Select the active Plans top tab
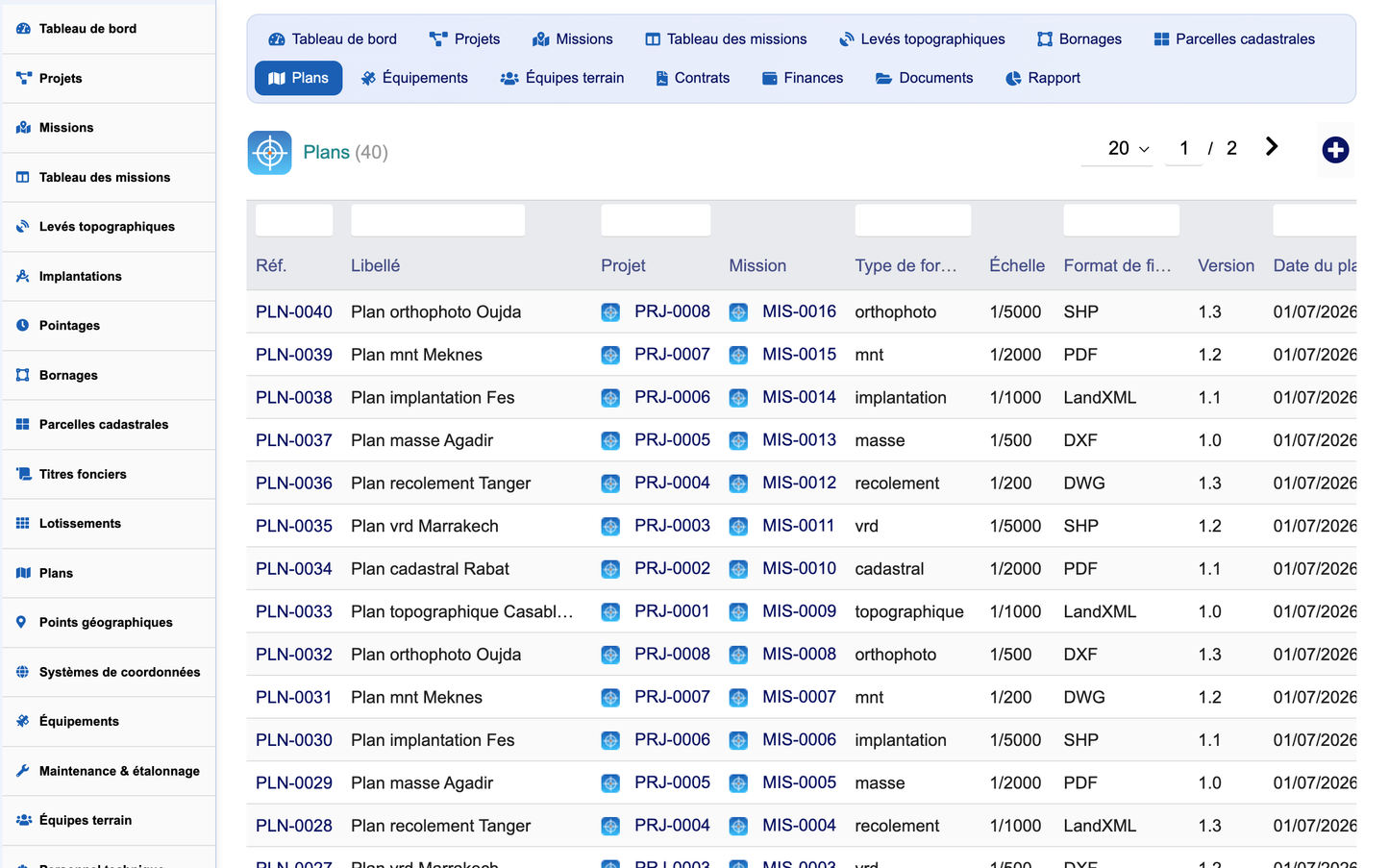This screenshot has width=1389, height=868. [x=299, y=78]
